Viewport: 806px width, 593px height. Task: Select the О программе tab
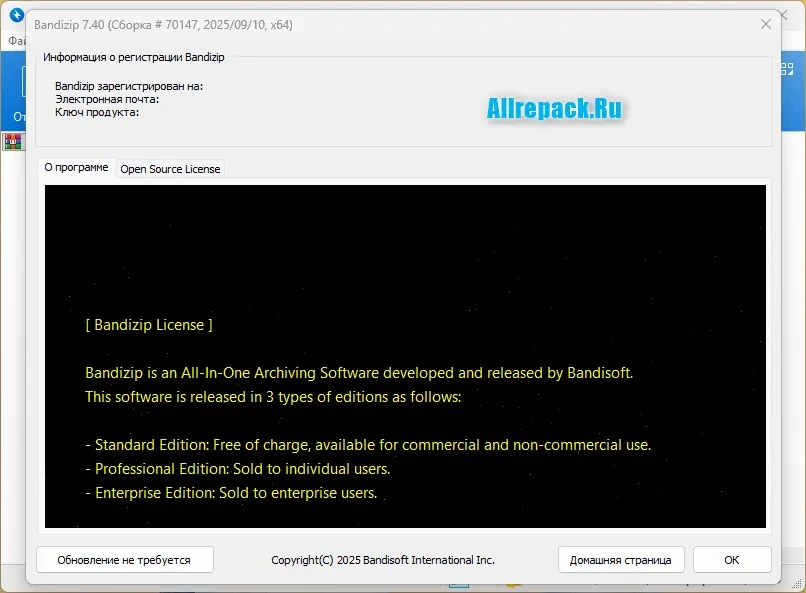[76, 168]
